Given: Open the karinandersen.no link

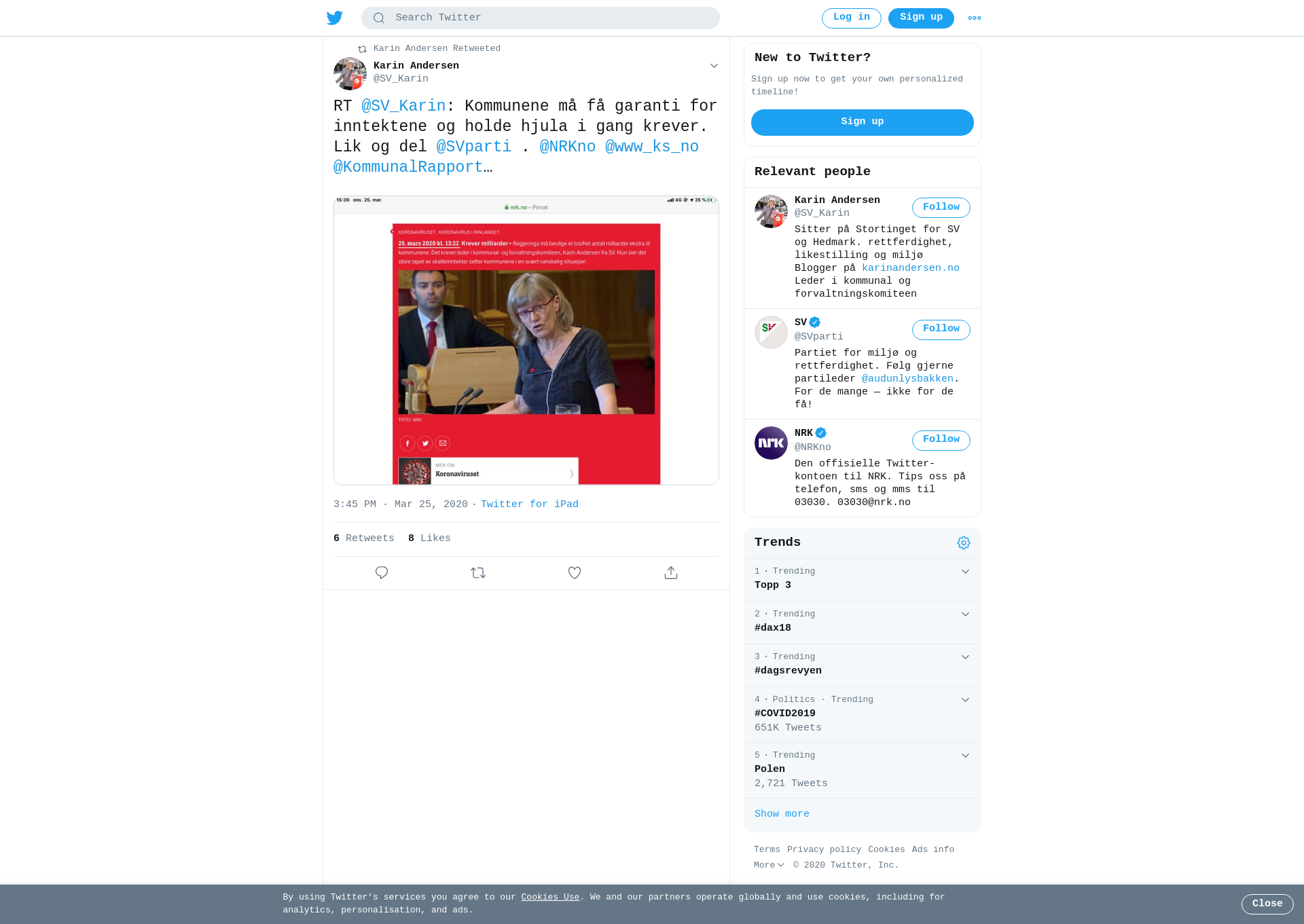Looking at the screenshot, I should pyautogui.click(x=910, y=268).
